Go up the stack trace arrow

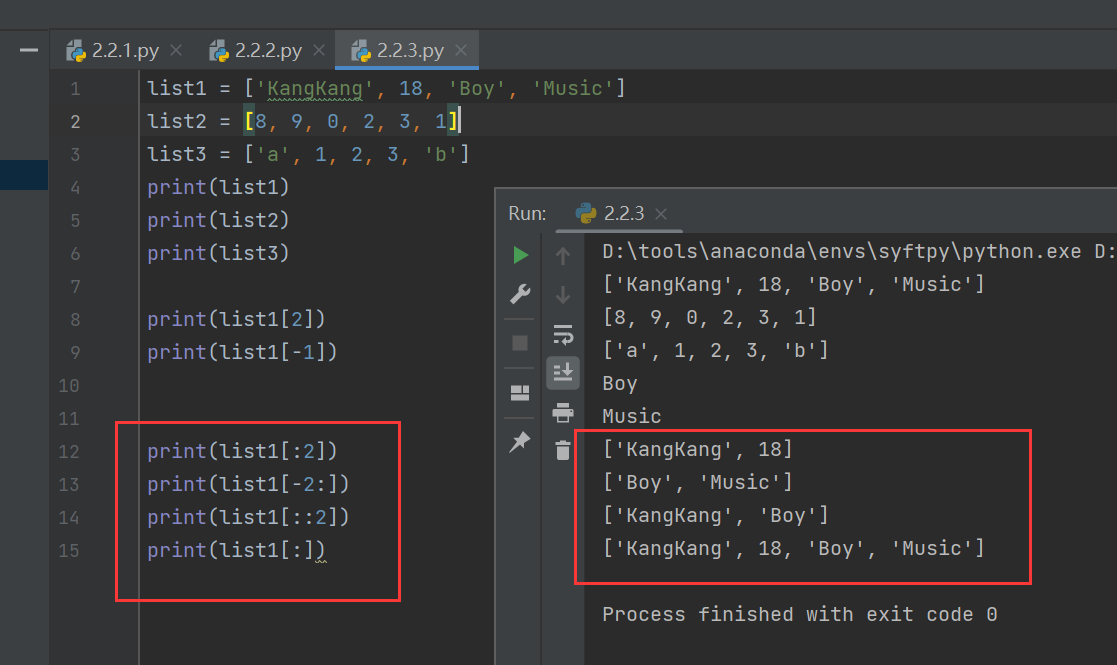(x=563, y=255)
